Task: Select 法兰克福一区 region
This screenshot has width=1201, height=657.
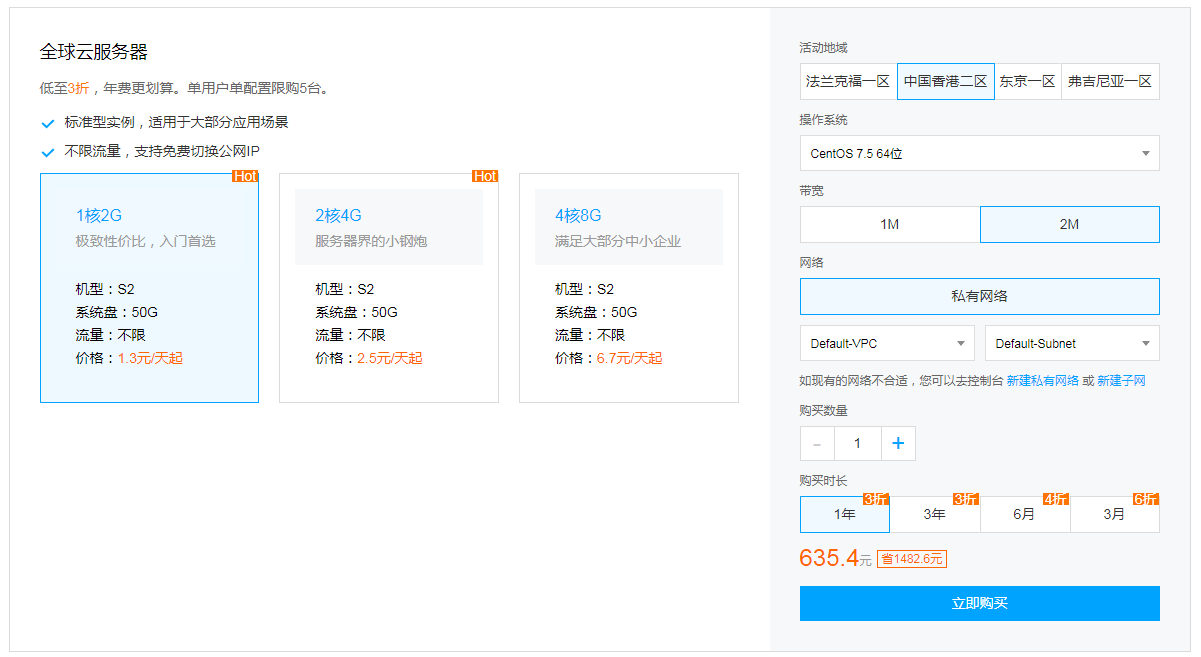Action: pos(848,82)
